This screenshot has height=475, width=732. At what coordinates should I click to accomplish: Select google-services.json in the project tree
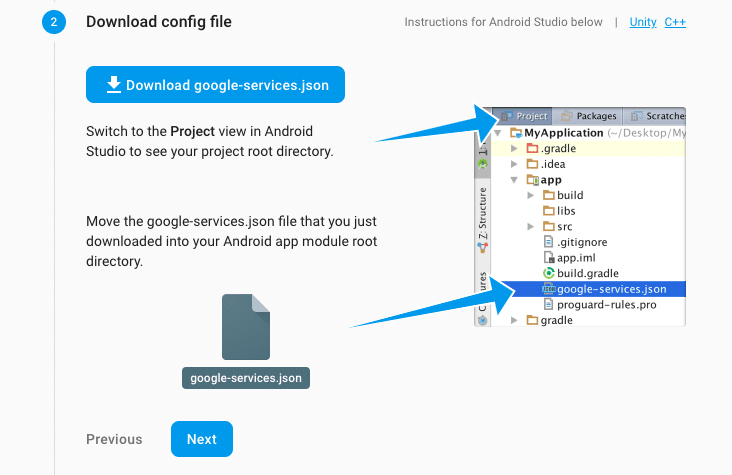(x=611, y=289)
